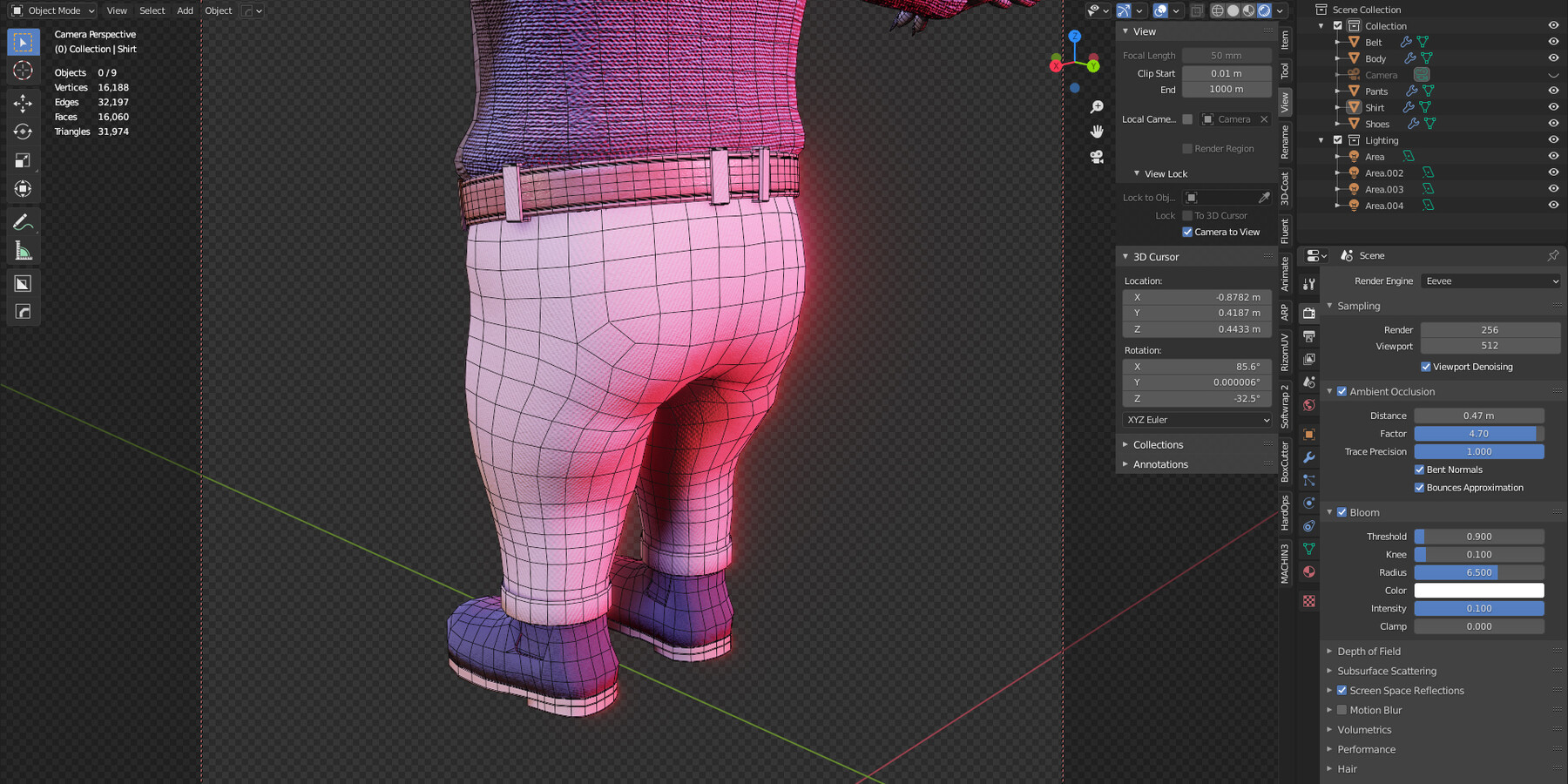1568x784 pixels.
Task: Activate the Rotate tool
Action: pyautogui.click(x=23, y=132)
